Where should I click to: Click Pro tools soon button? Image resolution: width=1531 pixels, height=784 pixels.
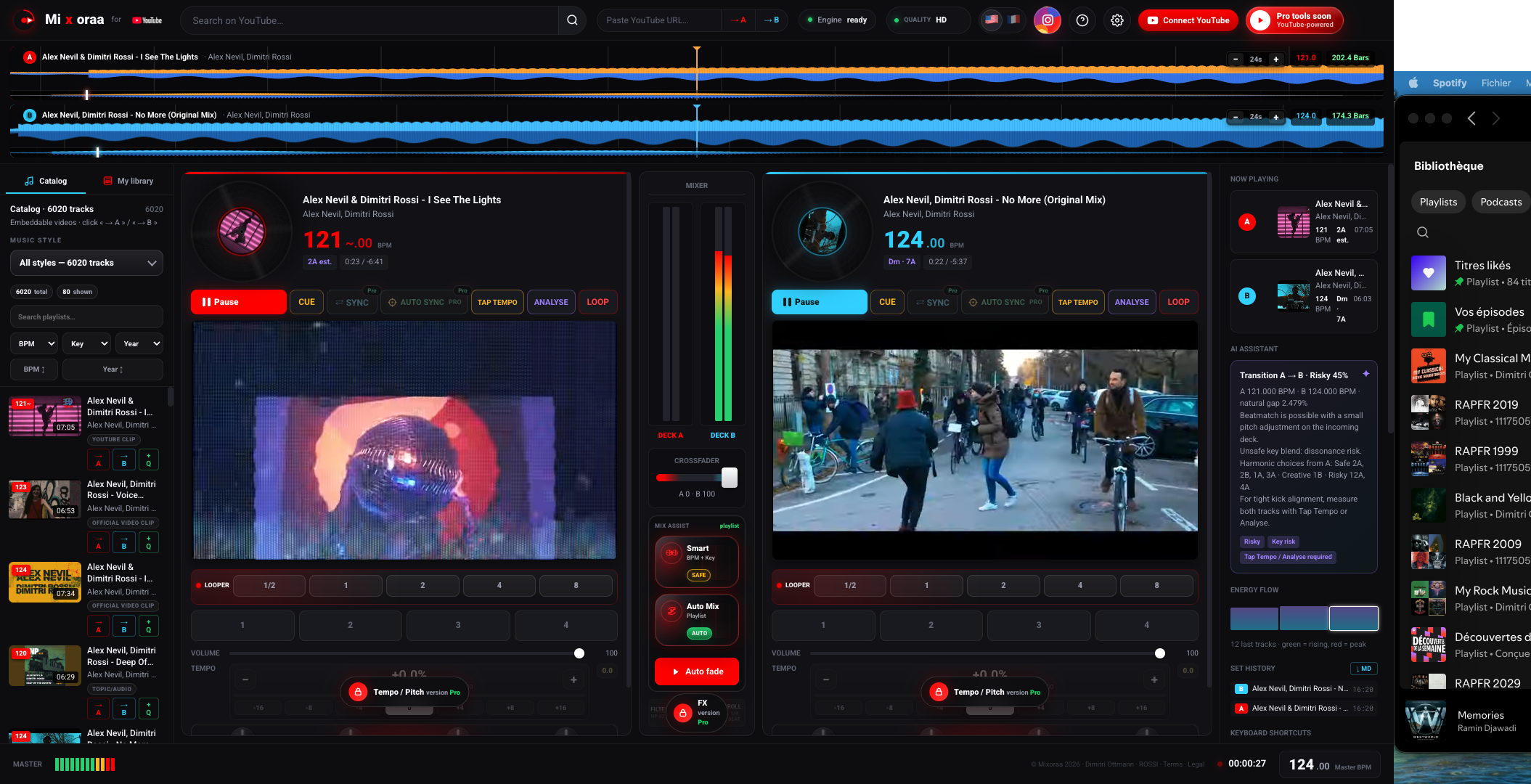click(1295, 20)
